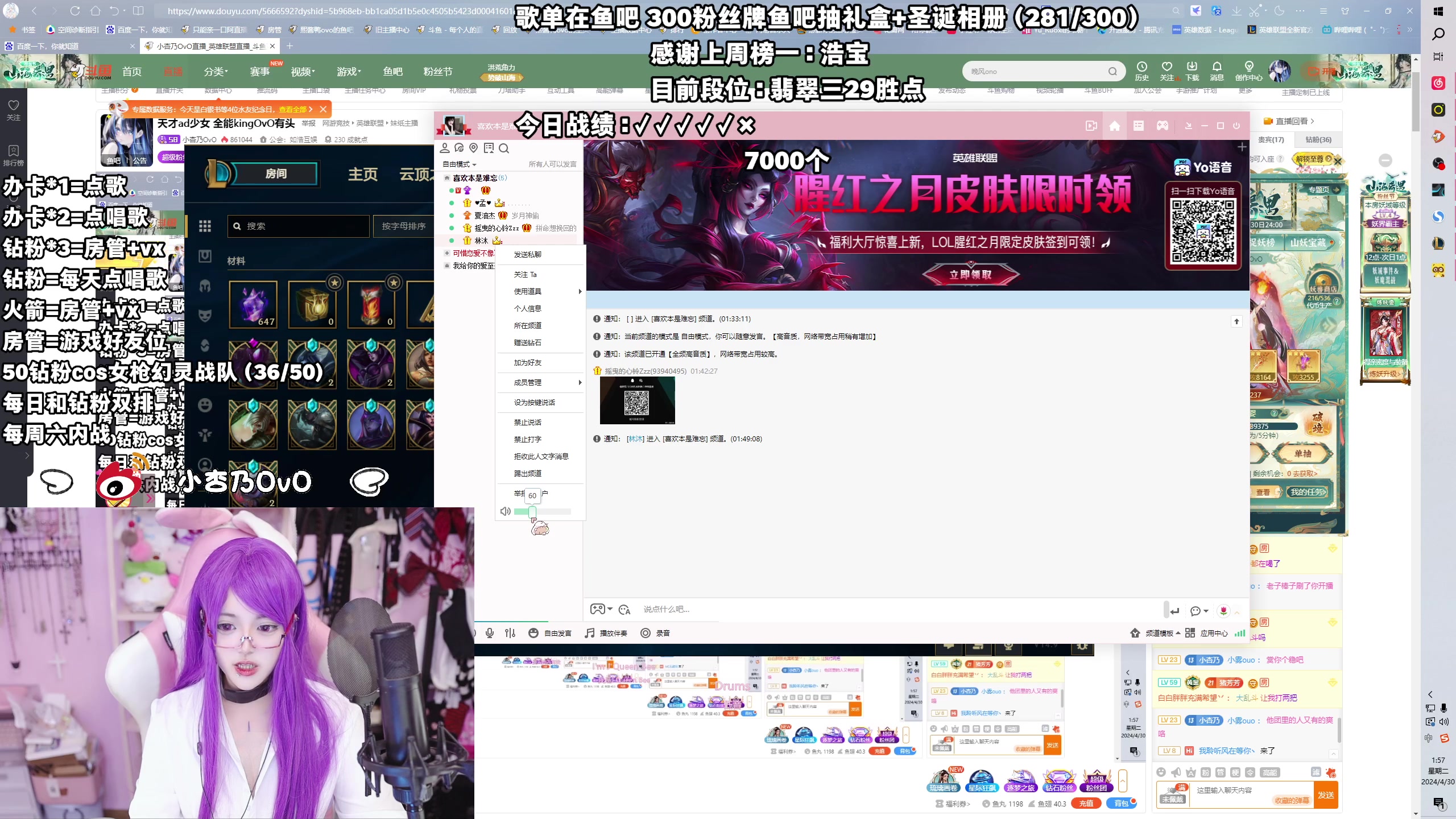The height and width of the screenshot is (819, 1456).
Task: Open the gamepad dropdown beside chat input
Action: click(601, 609)
